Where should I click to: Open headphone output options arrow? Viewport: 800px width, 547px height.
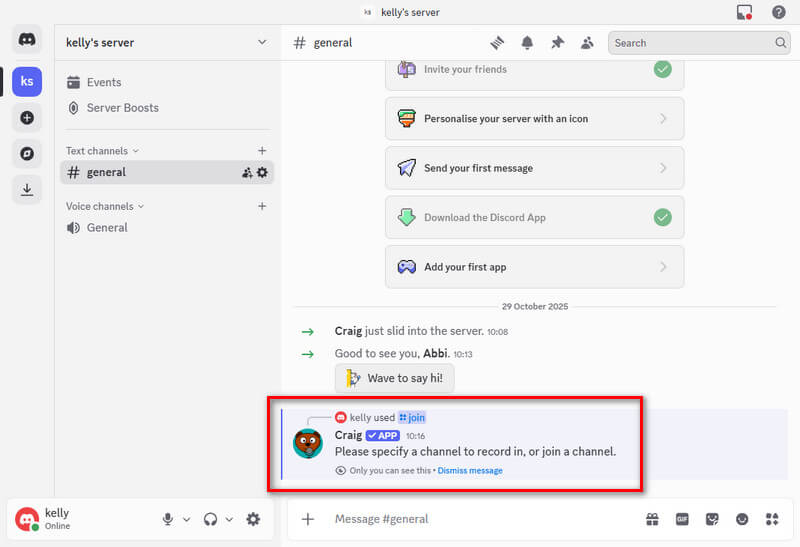(x=230, y=519)
